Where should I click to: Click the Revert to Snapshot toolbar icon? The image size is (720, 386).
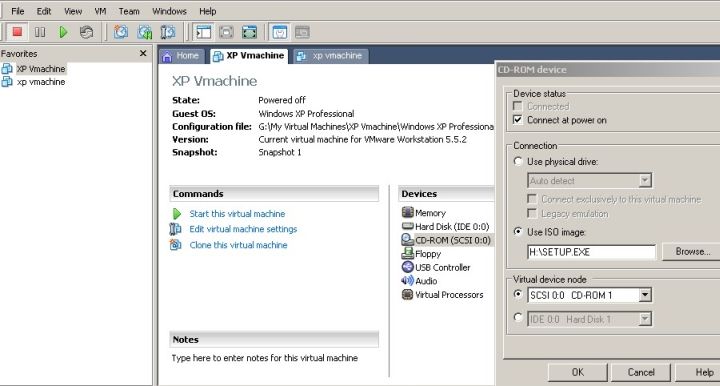click(145, 32)
